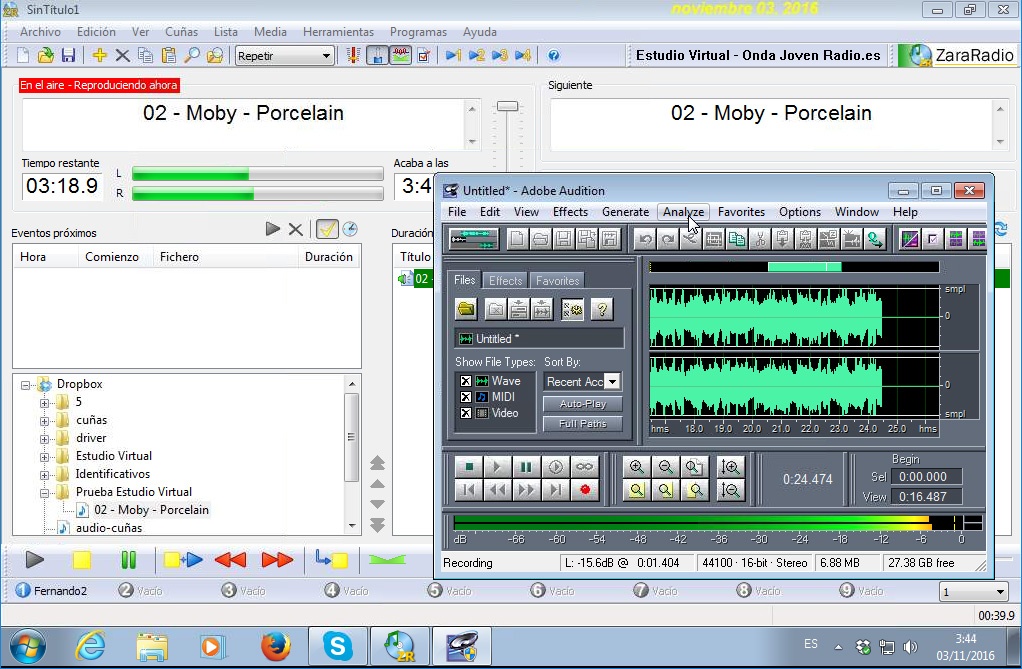The image size is (1022, 669).
Task: Click Audition Zoom In Horizontally icon
Action: (x=636, y=466)
